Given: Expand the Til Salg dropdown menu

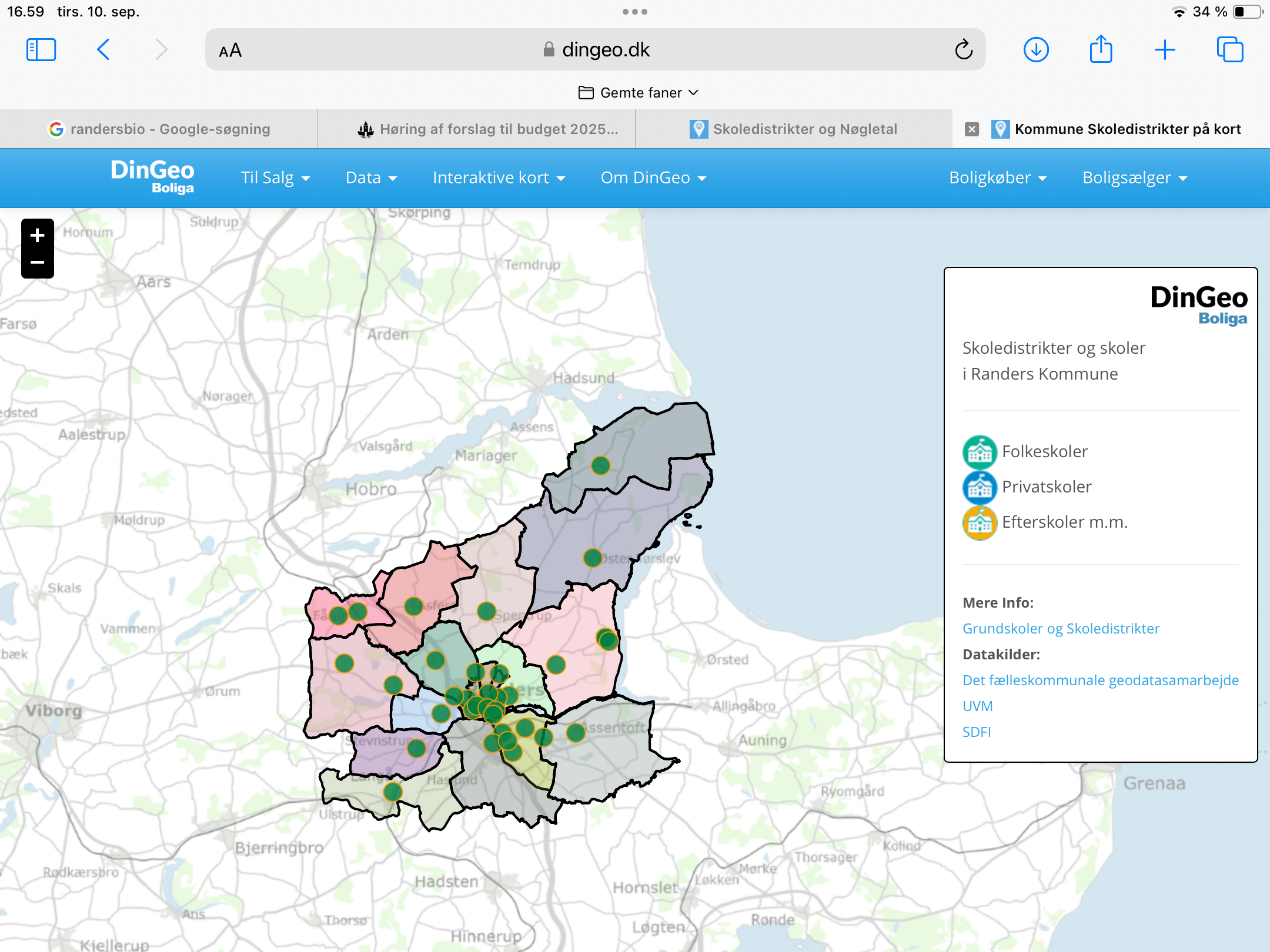Looking at the screenshot, I should 275,178.
